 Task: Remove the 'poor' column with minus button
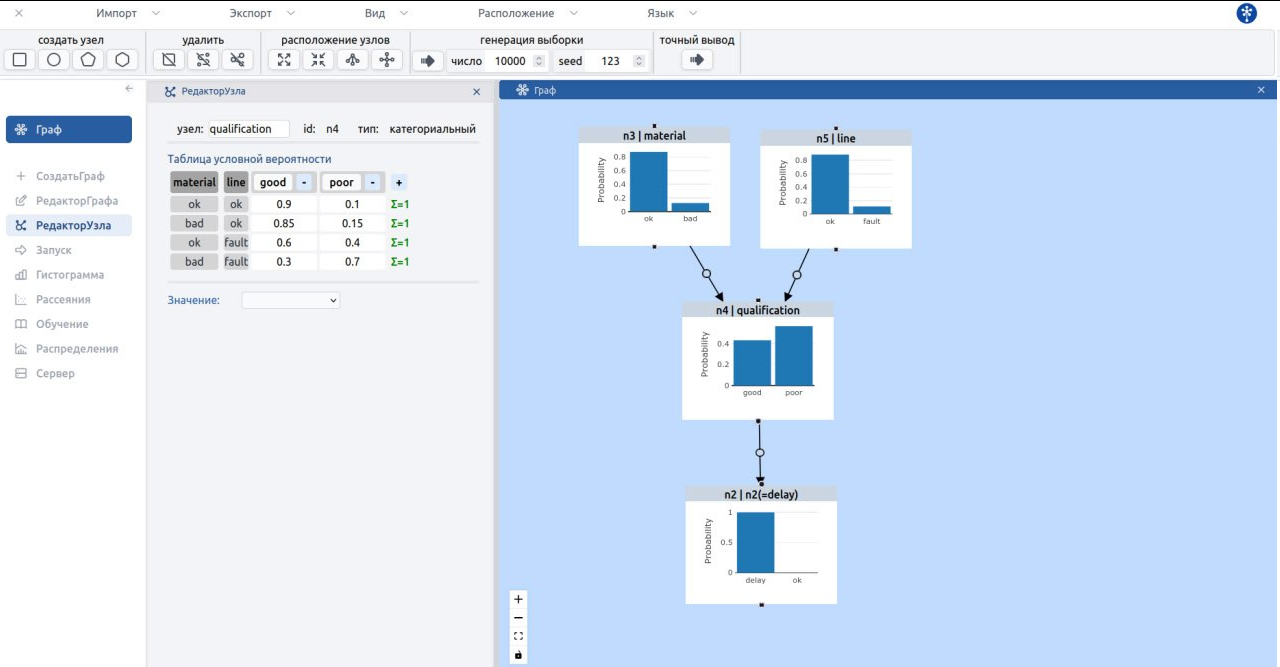click(372, 183)
